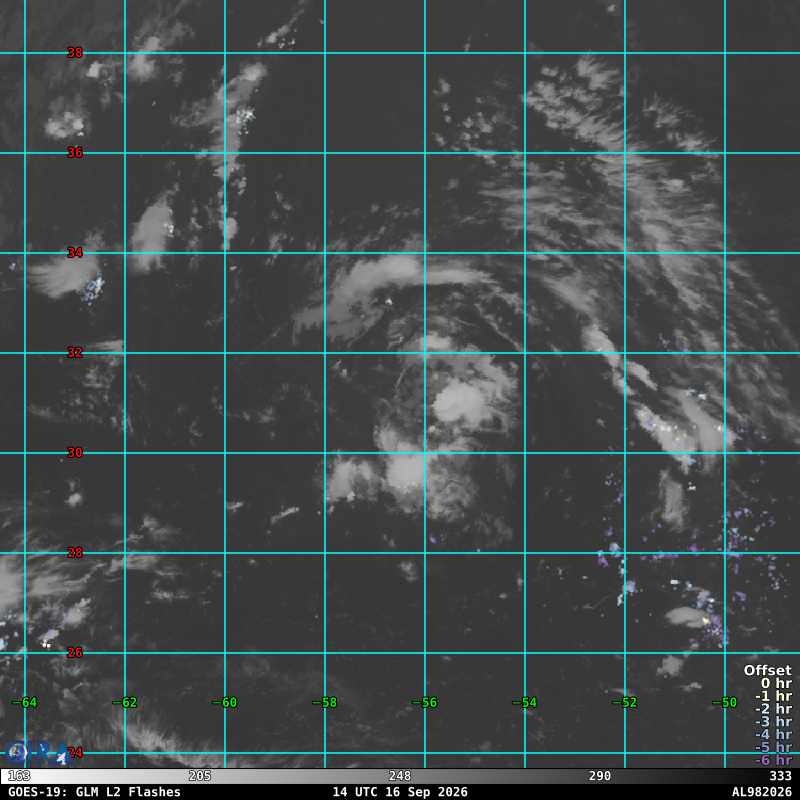Image resolution: width=800 pixels, height=800 pixels.
Task: Click the 290 value on colorbar
Action: pos(599,776)
